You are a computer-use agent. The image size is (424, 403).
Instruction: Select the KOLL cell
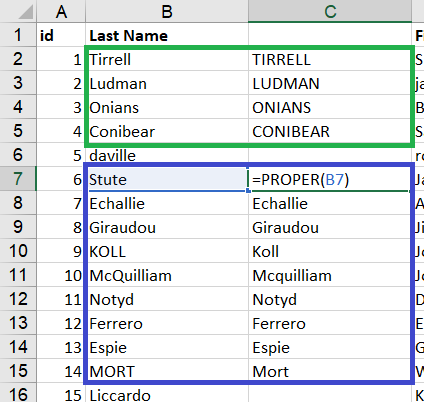pos(167,251)
